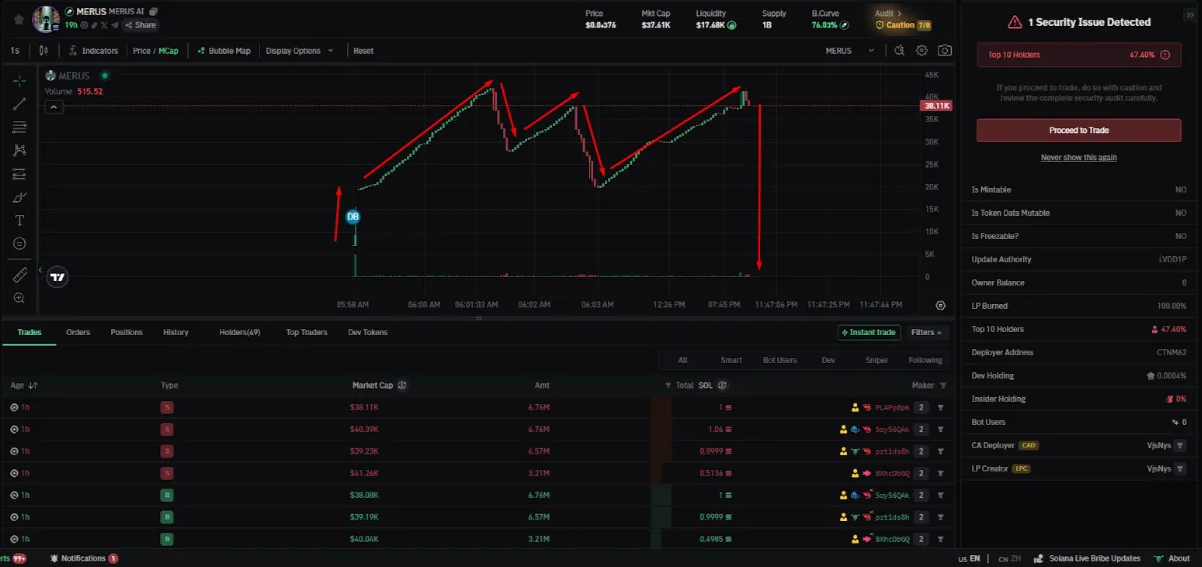The image size is (1202, 567).
Task: Select the ruler measure tool
Action: click(x=19, y=275)
